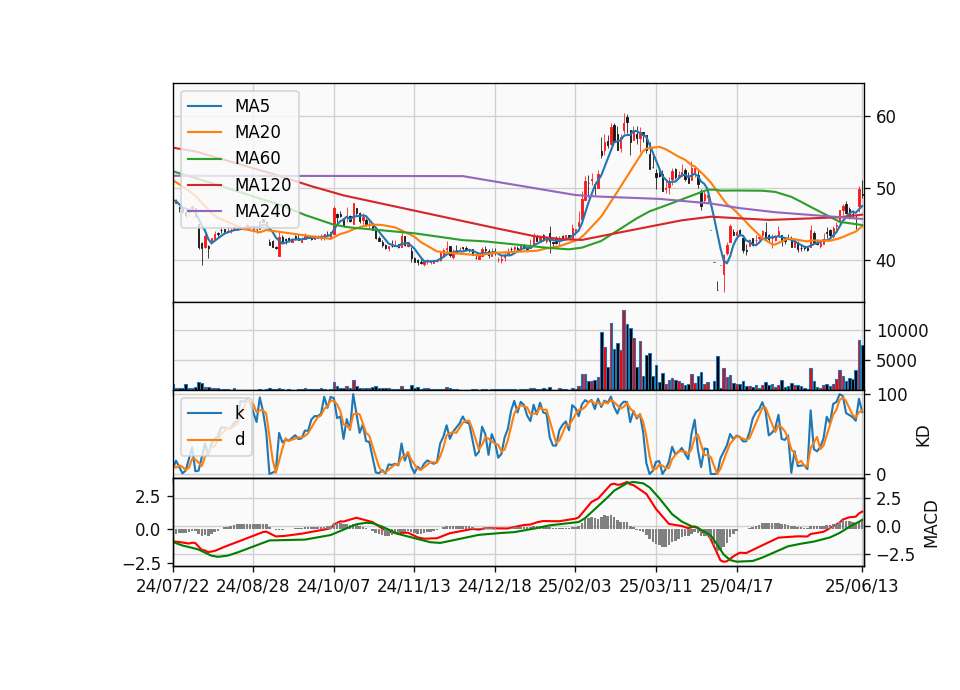The image size is (960, 690).
Task: Click the 24/07/22 date axis label
Action: tap(173, 586)
